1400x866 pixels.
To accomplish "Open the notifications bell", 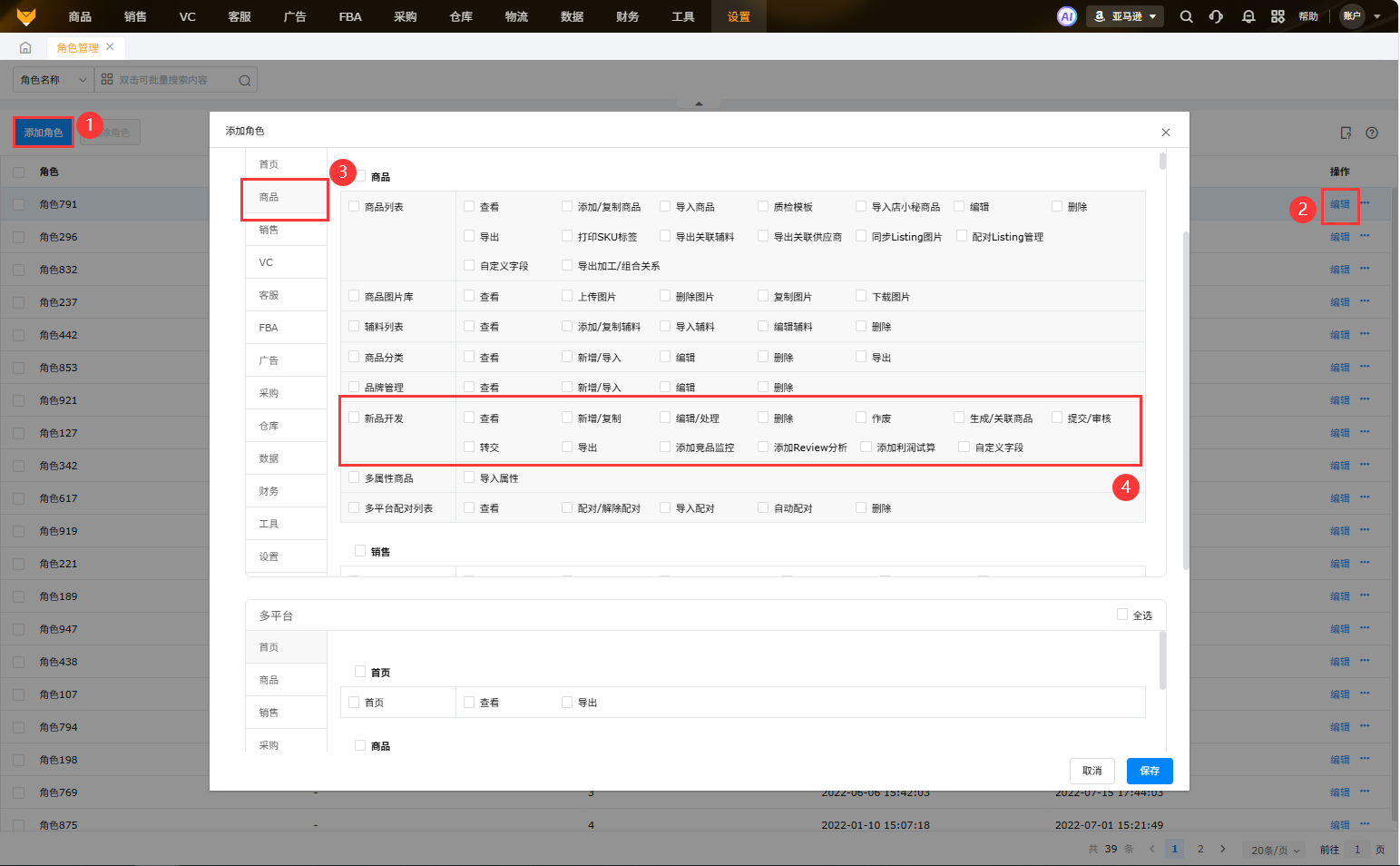I will click(1248, 16).
